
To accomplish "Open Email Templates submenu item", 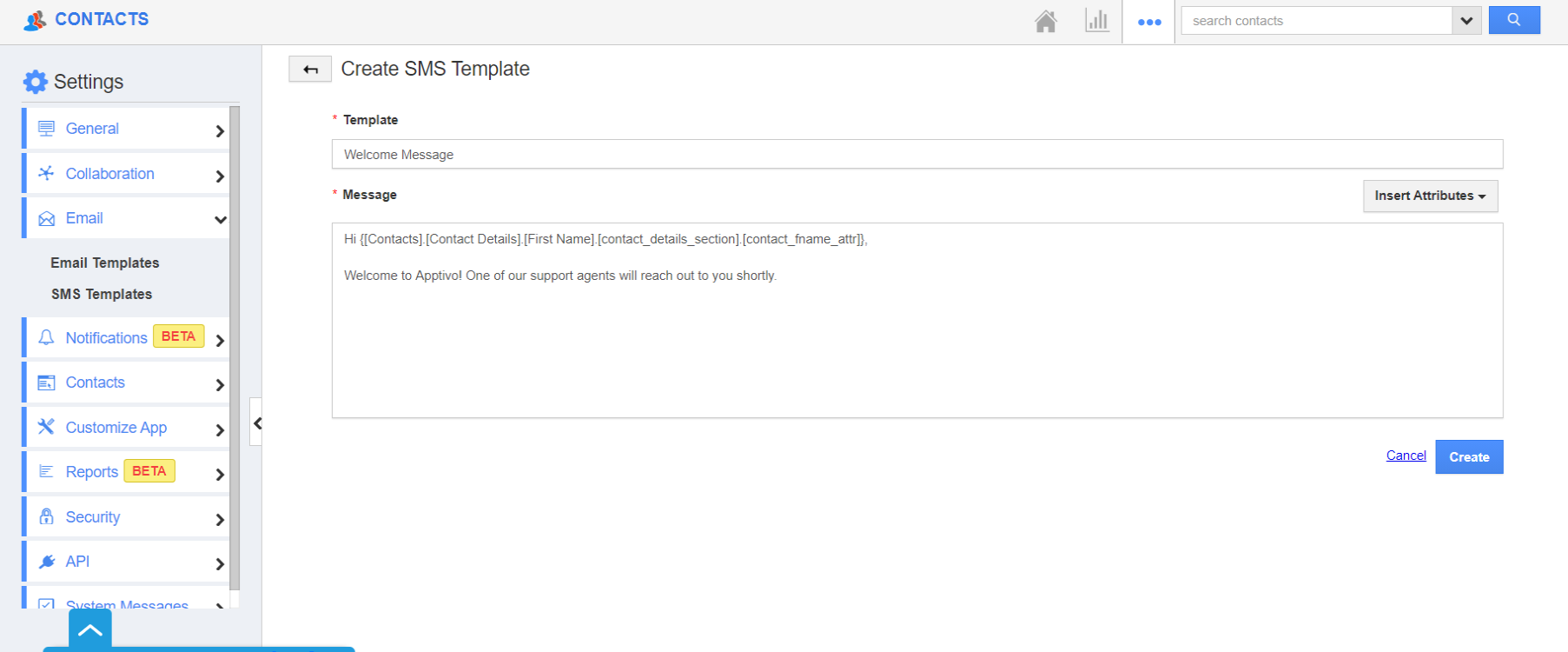I will click(x=105, y=263).
